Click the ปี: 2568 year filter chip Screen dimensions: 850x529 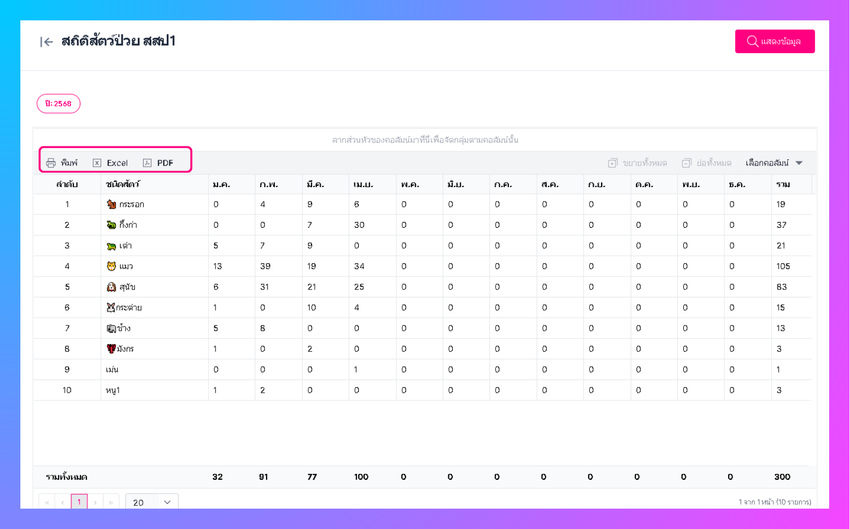[x=58, y=103]
